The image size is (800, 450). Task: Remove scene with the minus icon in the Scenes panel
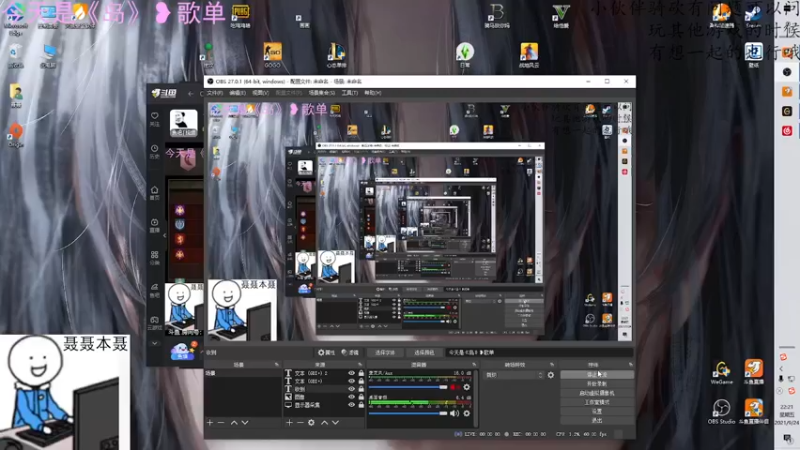(x=221, y=422)
